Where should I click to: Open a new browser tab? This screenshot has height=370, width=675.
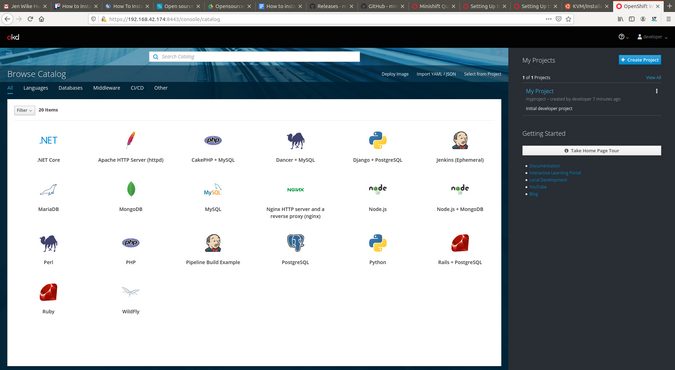point(669,6)
